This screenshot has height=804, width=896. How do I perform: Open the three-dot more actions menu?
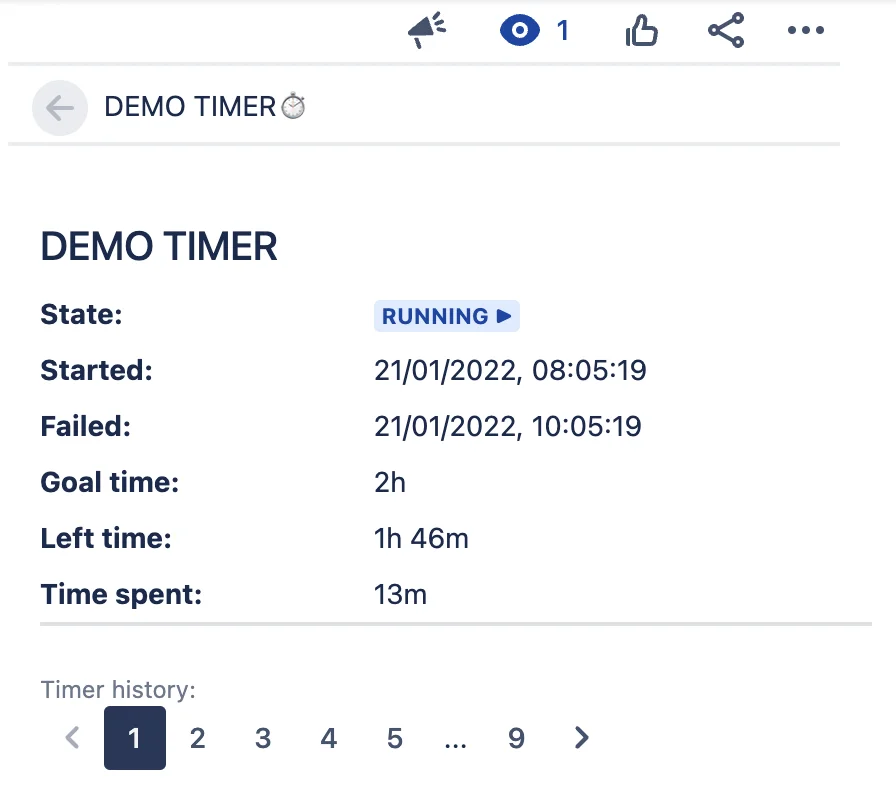pos(806,30)
